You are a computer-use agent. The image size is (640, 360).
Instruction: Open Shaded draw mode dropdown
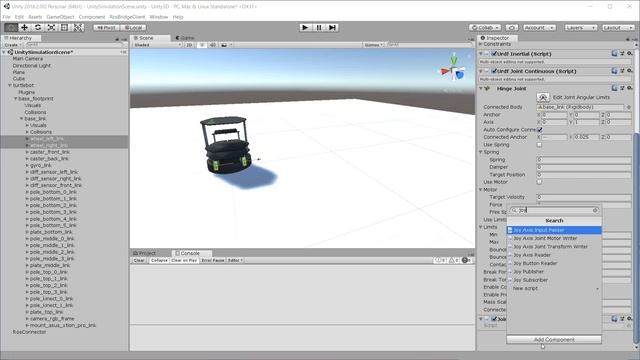[x=157, y=45]
